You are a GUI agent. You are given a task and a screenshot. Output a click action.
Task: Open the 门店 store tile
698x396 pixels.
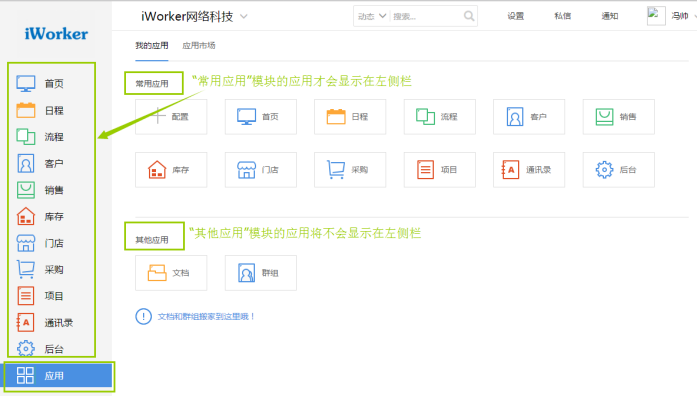tap(260, 170)
